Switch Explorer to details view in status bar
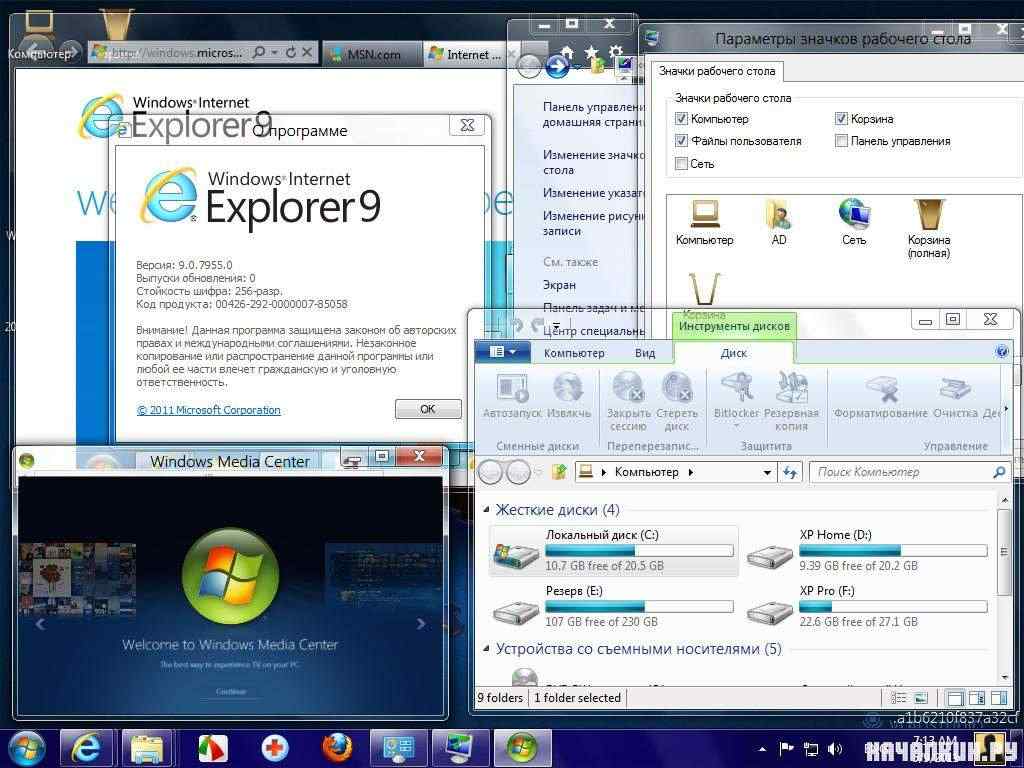This screenshot has width=1024, height=768. click(899, 698)
